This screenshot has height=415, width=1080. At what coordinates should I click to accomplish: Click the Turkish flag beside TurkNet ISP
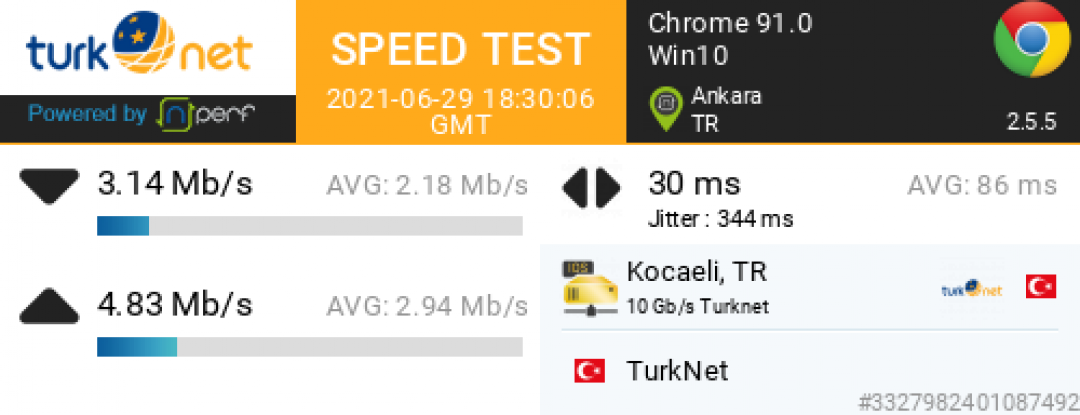[589, 372]
